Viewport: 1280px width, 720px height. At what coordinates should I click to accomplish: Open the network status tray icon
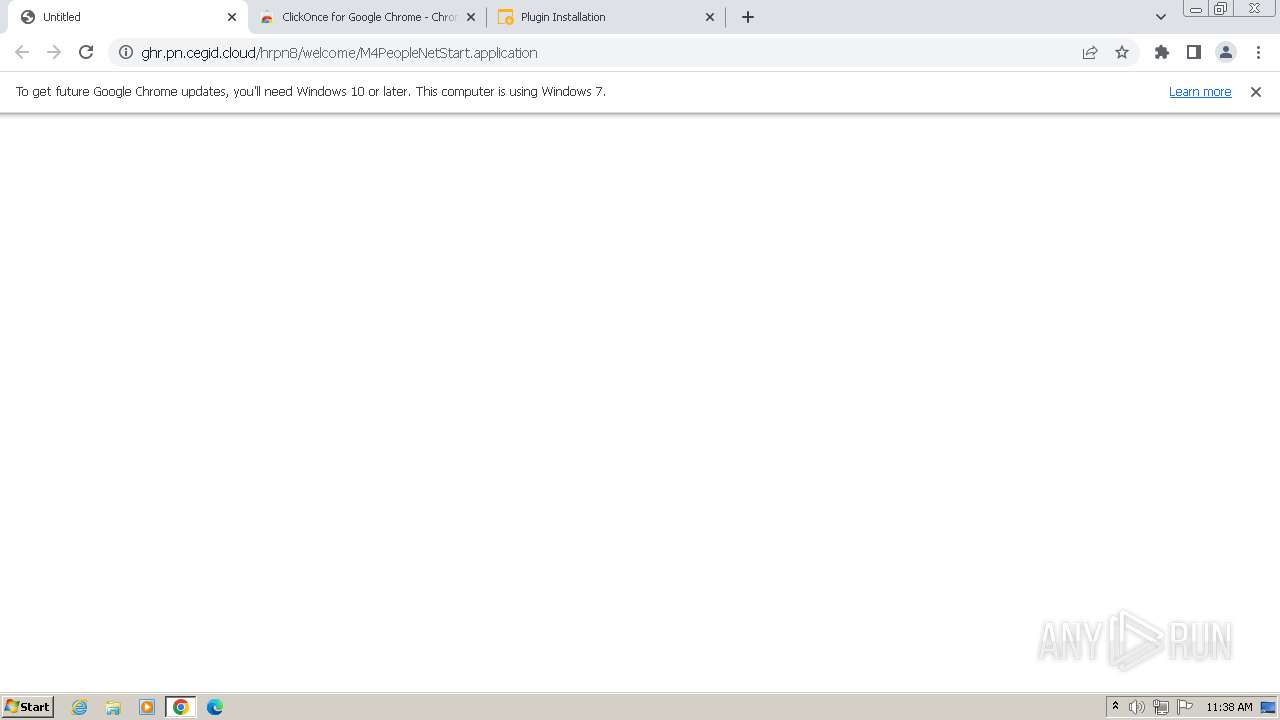[1161, 707]
